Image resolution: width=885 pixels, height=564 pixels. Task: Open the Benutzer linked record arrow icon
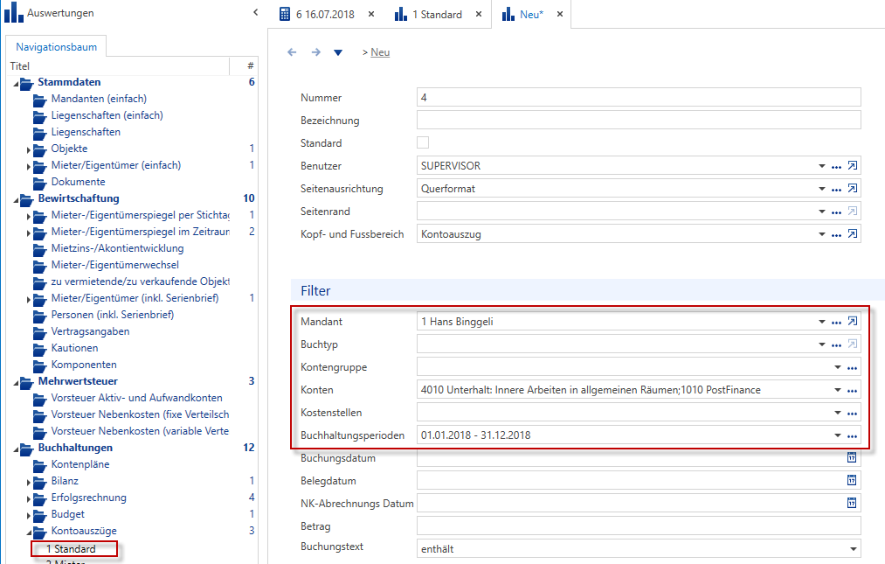852,166
